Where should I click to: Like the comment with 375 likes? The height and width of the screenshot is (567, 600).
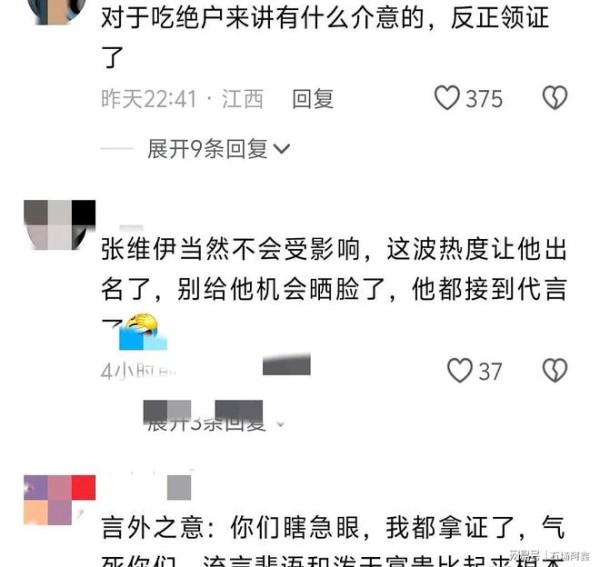[x=447, y=98]
